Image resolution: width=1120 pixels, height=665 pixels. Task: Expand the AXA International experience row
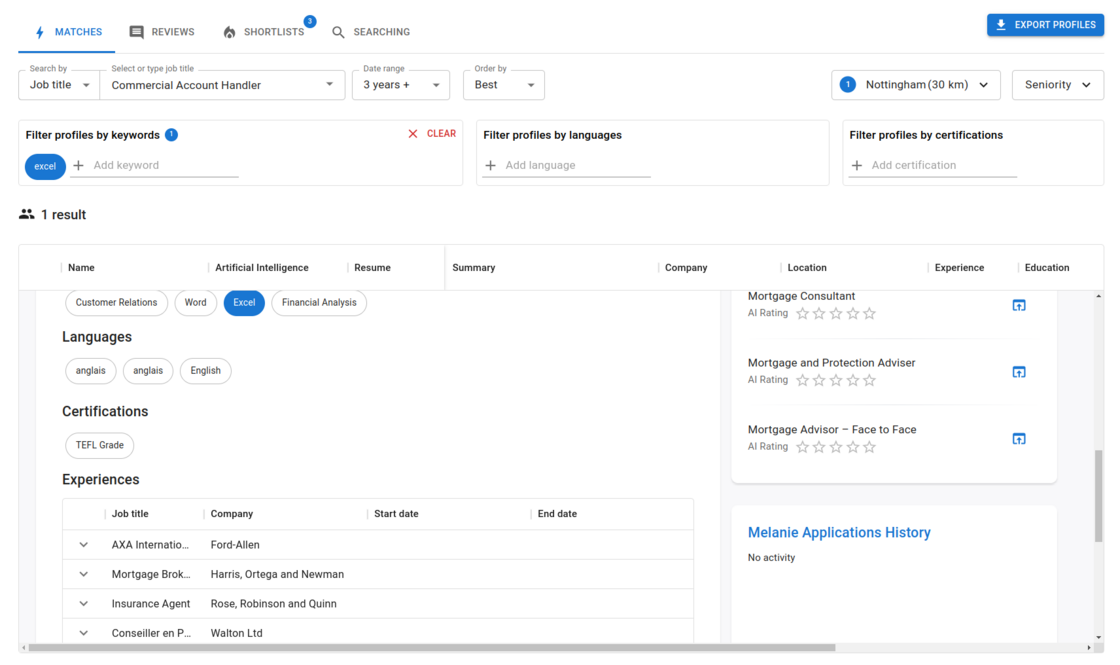[84, 544]
